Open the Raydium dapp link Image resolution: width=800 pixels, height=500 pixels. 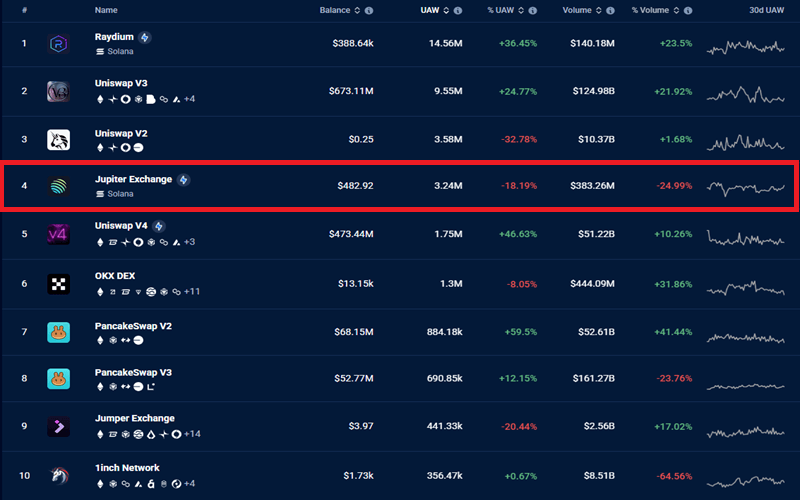pyautogui.click(x=114, y=37)
